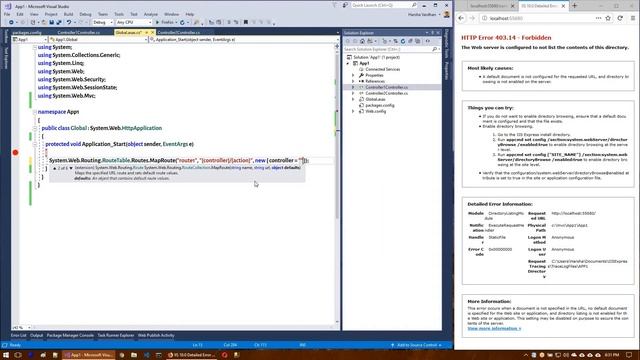
Task: Click Visual Studio App1 taskbar button
Action: [x=89, y=355]
